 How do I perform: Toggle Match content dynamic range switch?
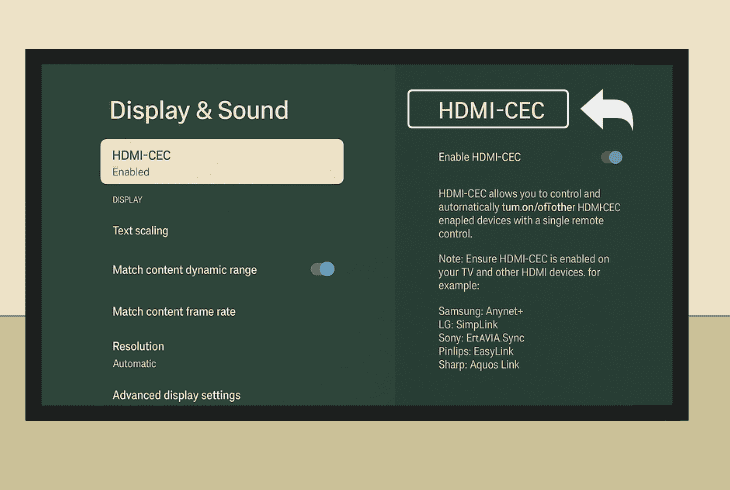tap(323, 269)
